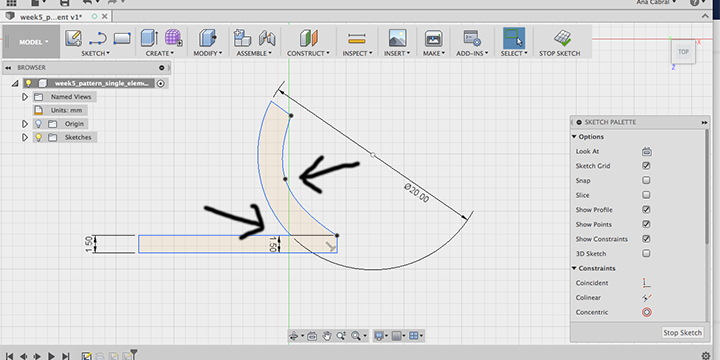Click Stop Sketch button in palette
The image size is (720, 360).
682,333
